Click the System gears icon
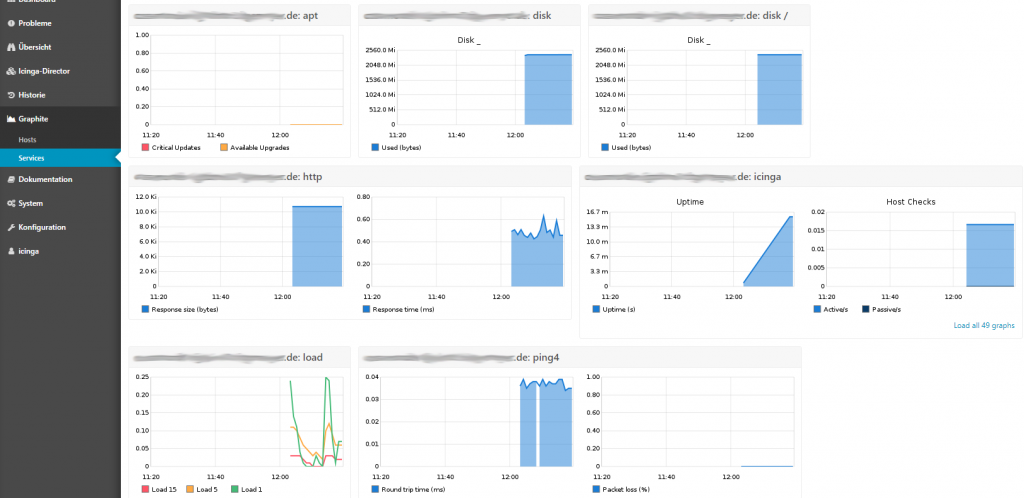1024x498 pixels. pyautogui.click(x=11, y=203)
